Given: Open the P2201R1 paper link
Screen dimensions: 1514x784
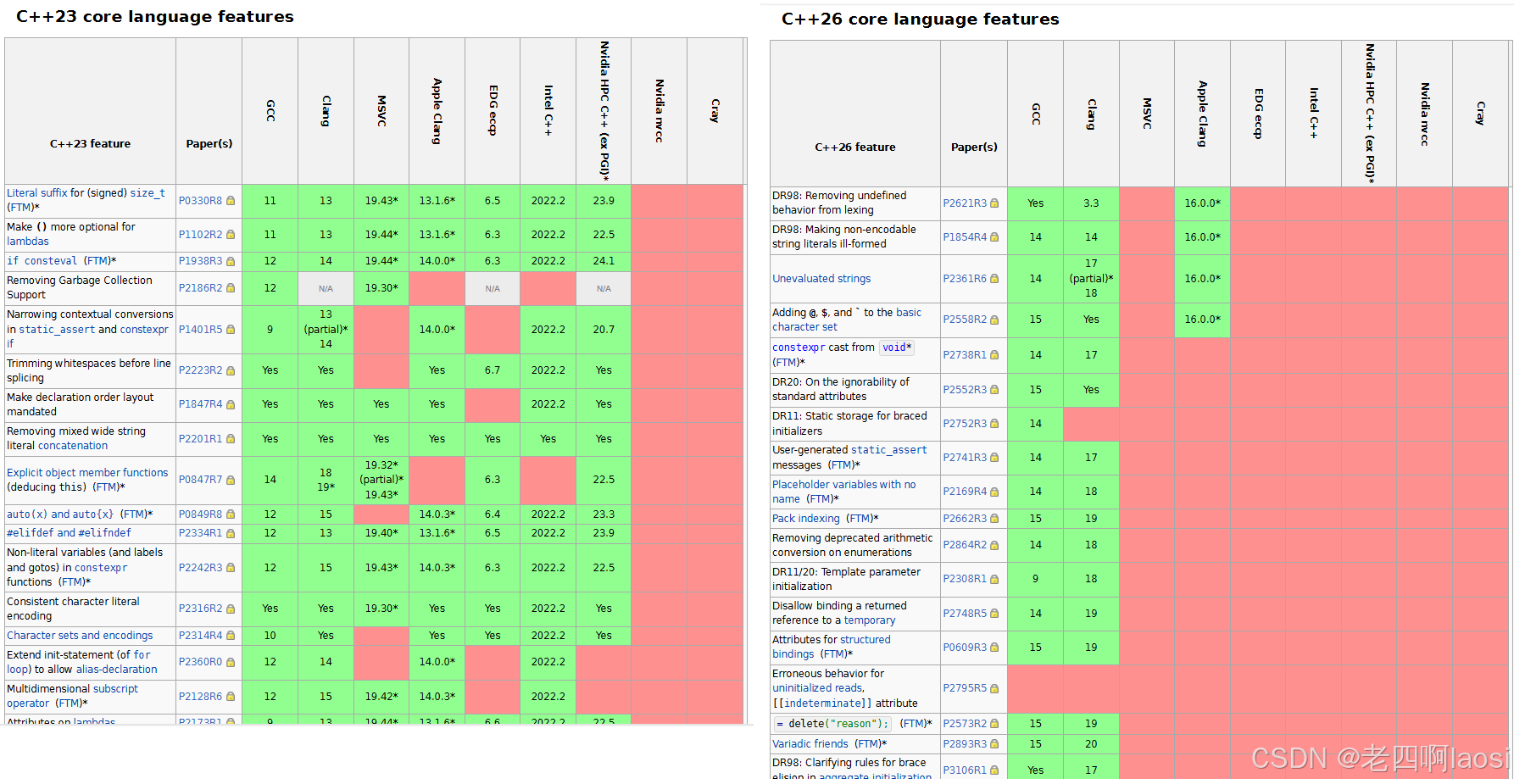Looking at the screenshot, I should pos(200,439).
